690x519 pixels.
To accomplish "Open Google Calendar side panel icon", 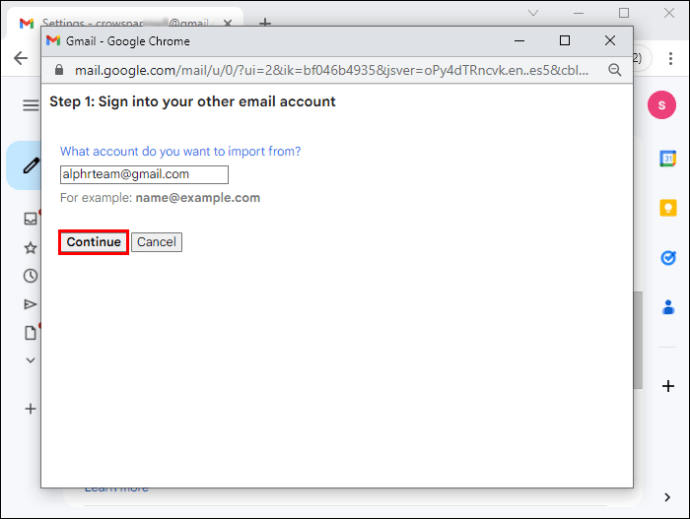I will pyautogui.click(x=667, y=158).
